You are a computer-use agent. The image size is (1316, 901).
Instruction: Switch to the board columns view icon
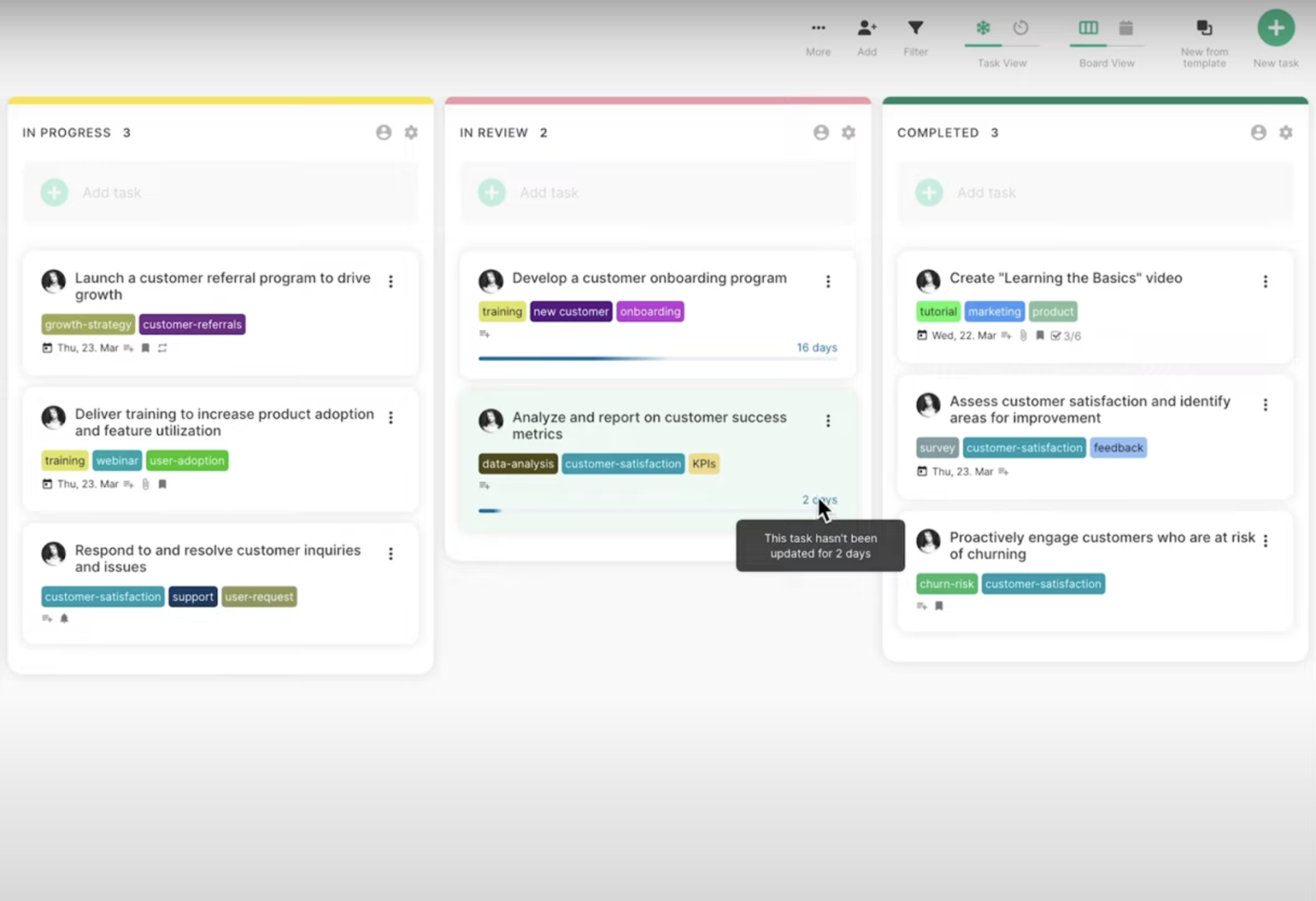coord(1088,29)
